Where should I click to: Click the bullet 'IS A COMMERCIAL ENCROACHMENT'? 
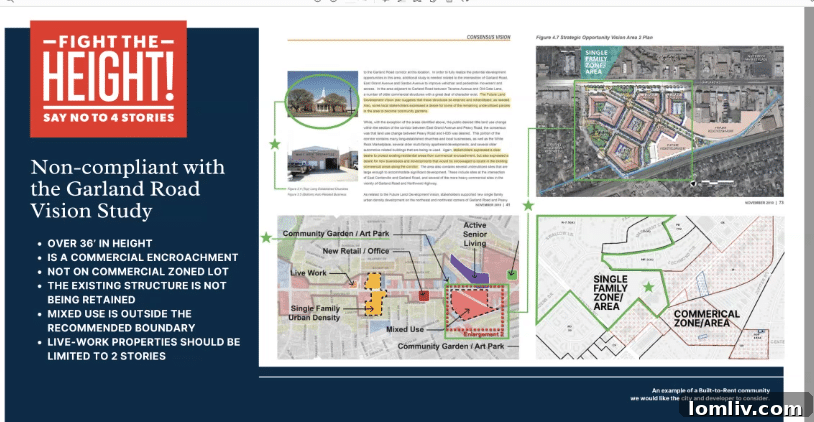point(143,257)
